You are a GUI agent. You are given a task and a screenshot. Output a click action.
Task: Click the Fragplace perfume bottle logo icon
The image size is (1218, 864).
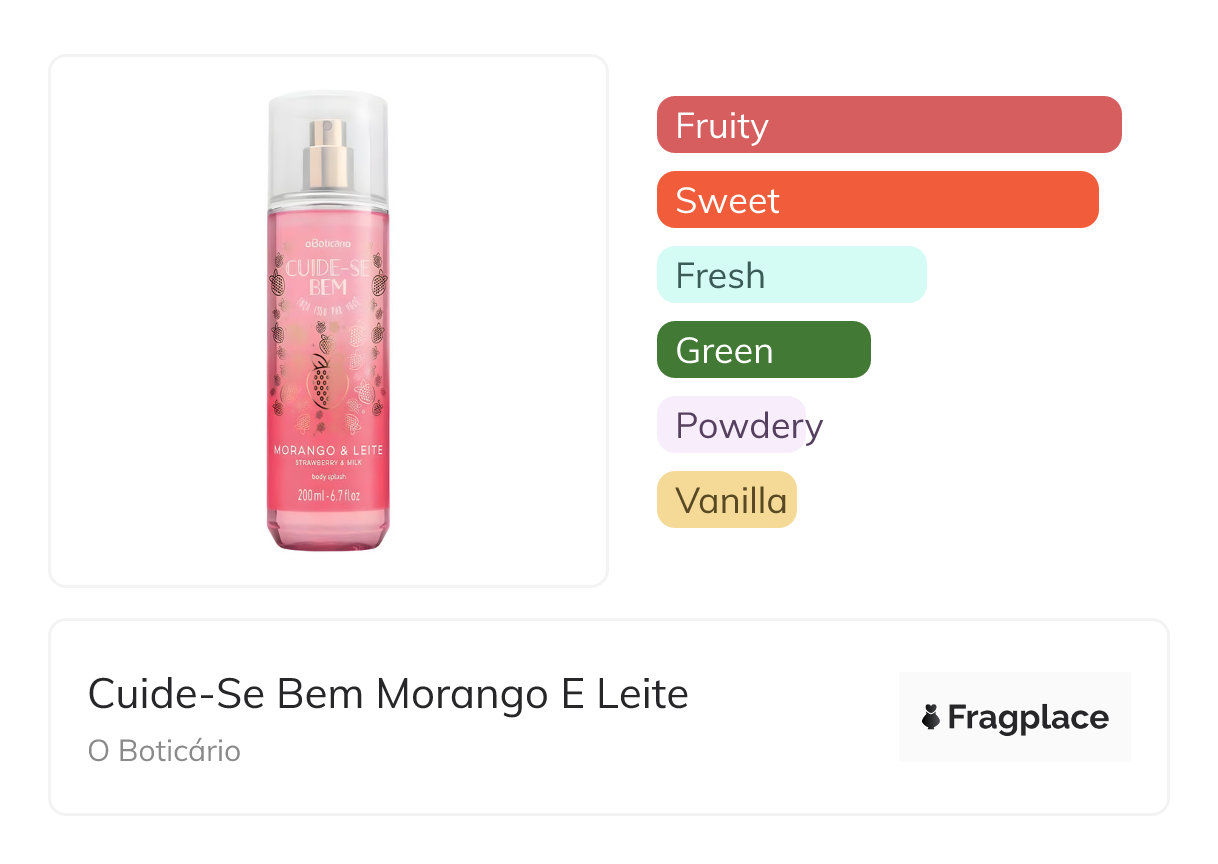931,717
